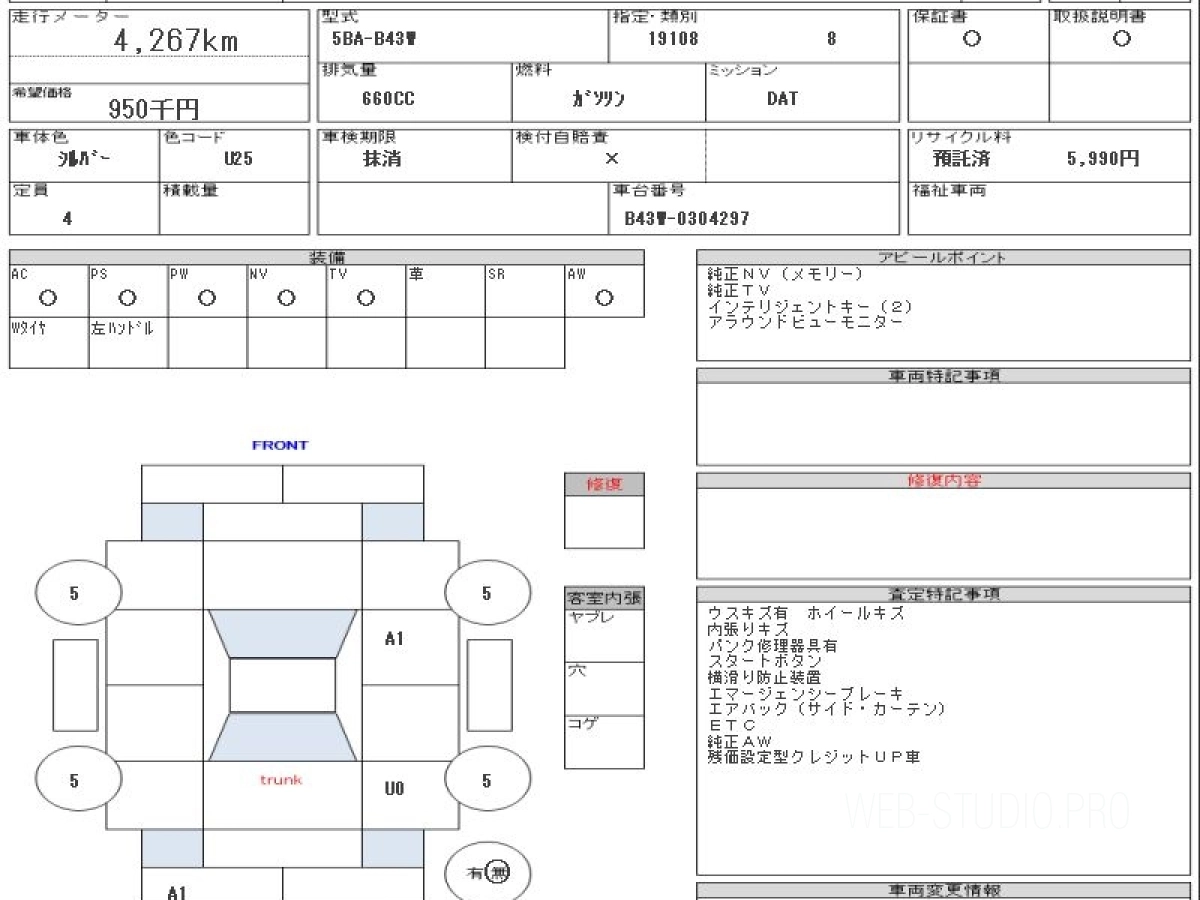Click the blue FRONT label above diagram

click(280, 445)
